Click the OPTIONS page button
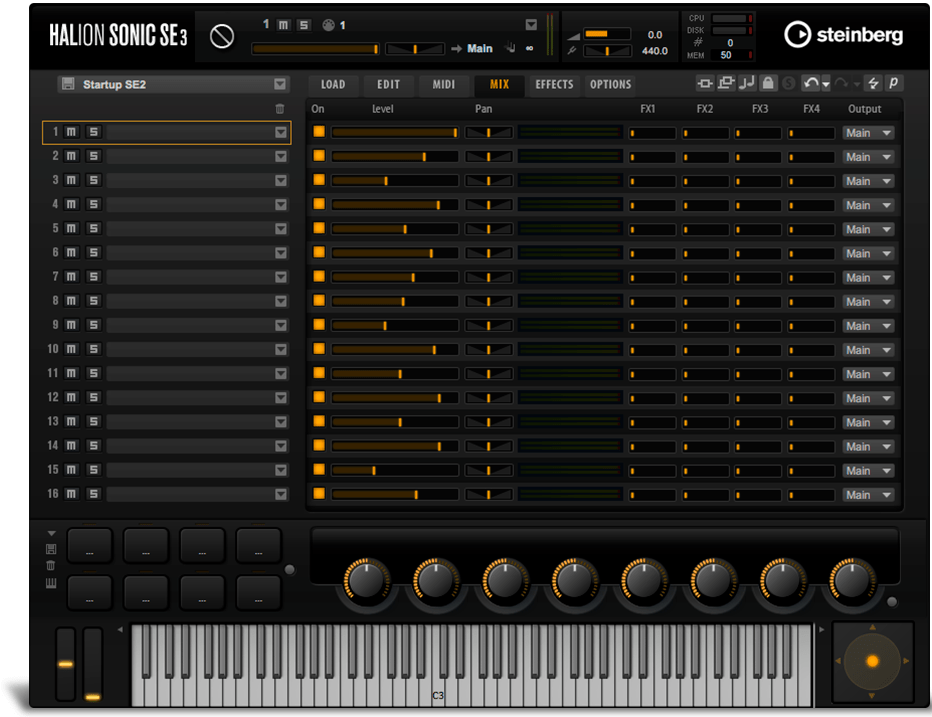 point(610,85)
